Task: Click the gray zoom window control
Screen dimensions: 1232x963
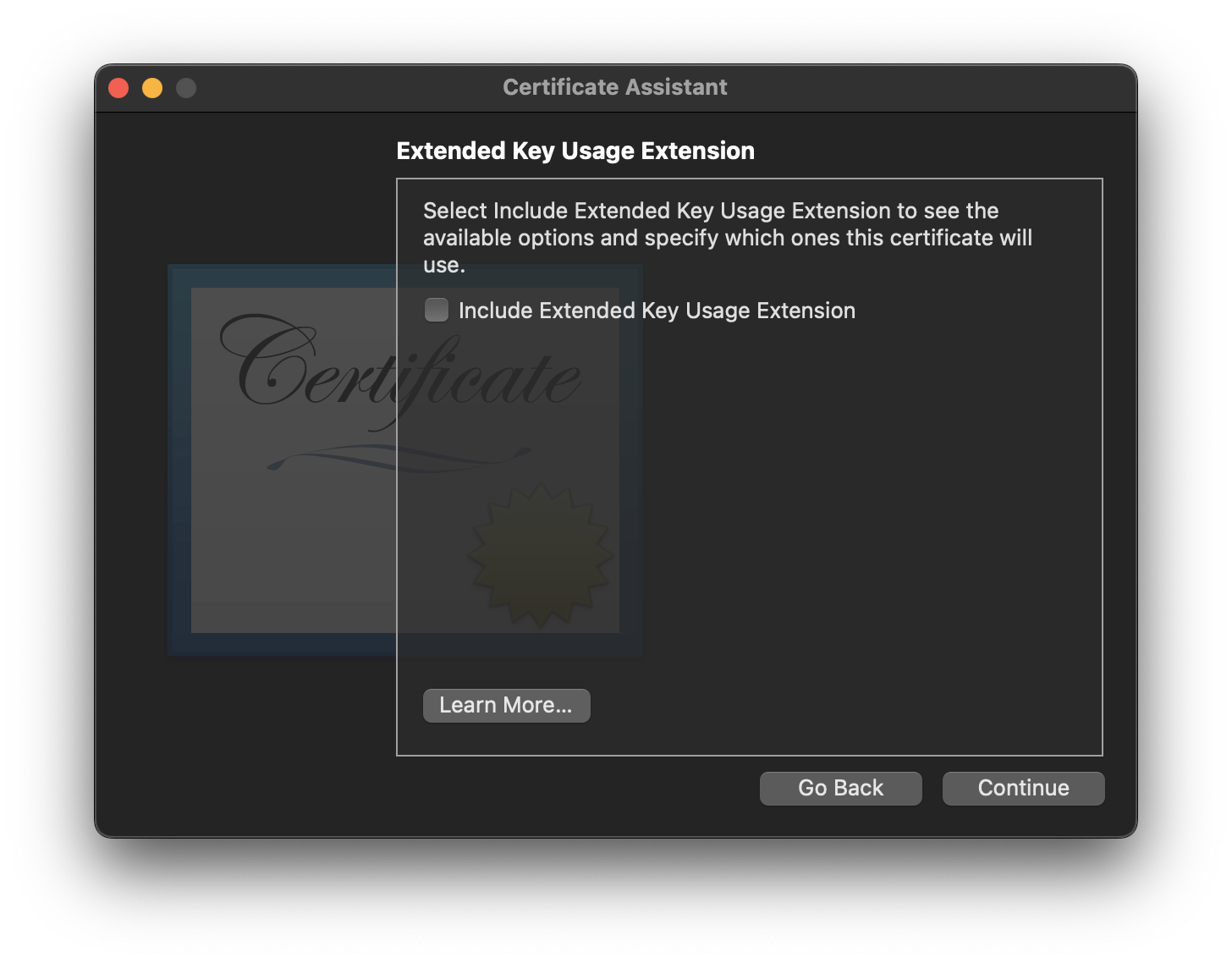Action: (x=186, y=87)
